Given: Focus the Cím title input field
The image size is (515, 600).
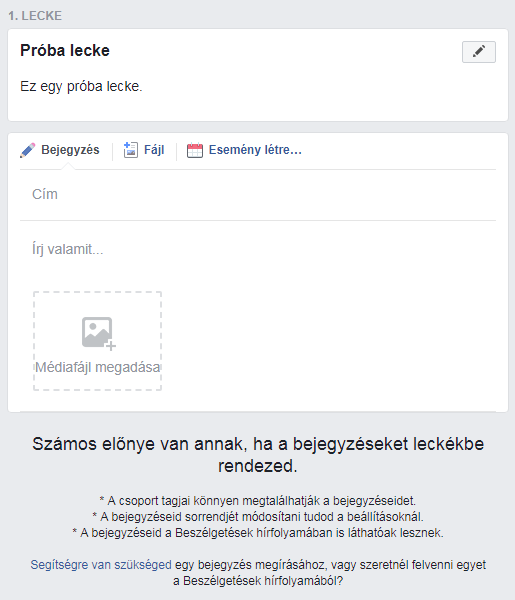Looking at the screenshot, I should (x=258, y=194).
